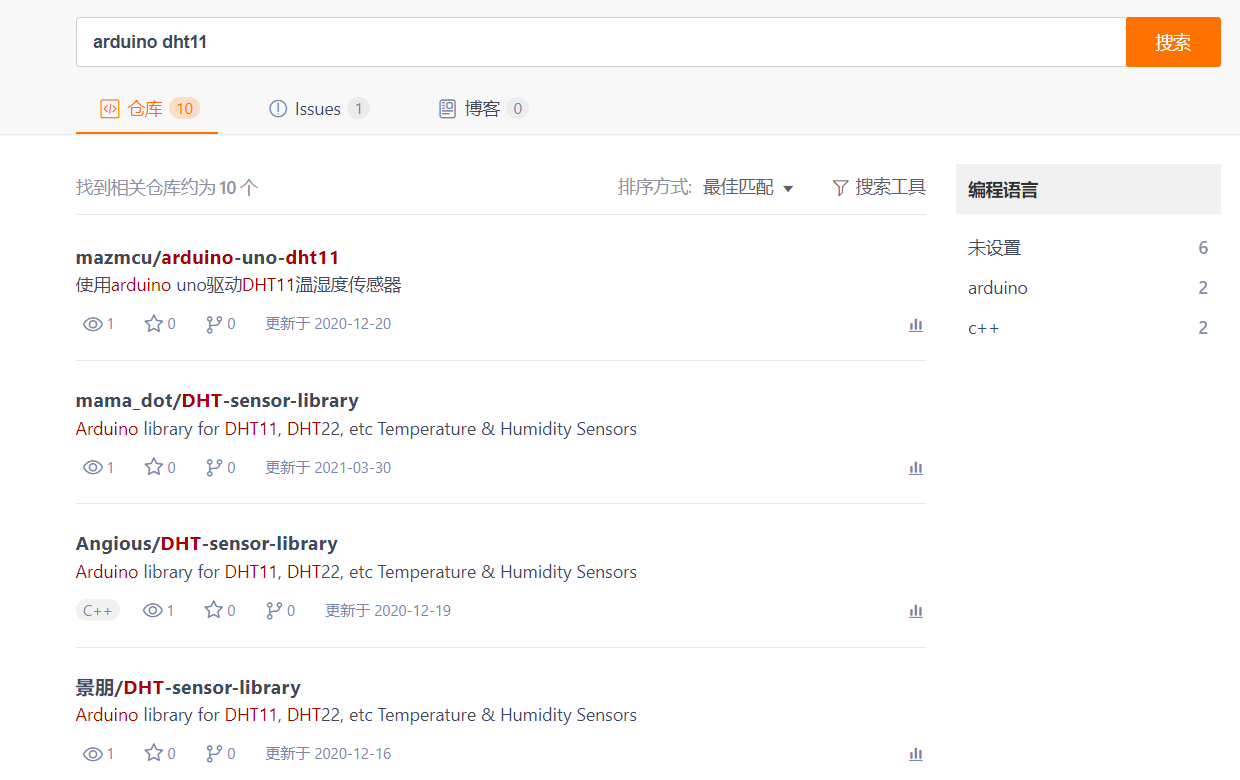Click fork icon for 景朋 repository
Image resolution: width=1240 pixels, height=780 pixels.
pyautogui.click(x=214, y=754)
